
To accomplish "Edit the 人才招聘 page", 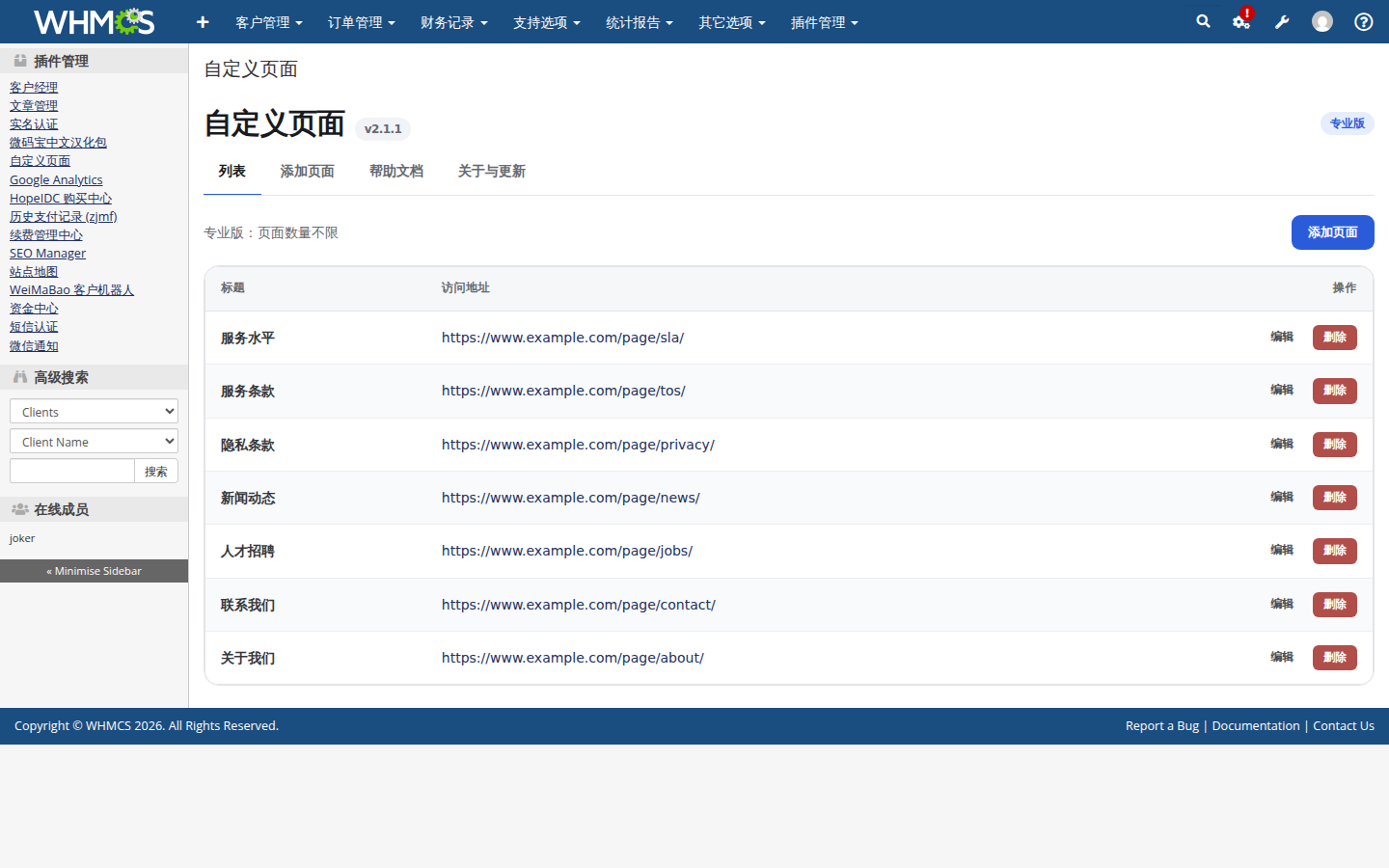I will pyautogui.click(x=1282, y=551).
